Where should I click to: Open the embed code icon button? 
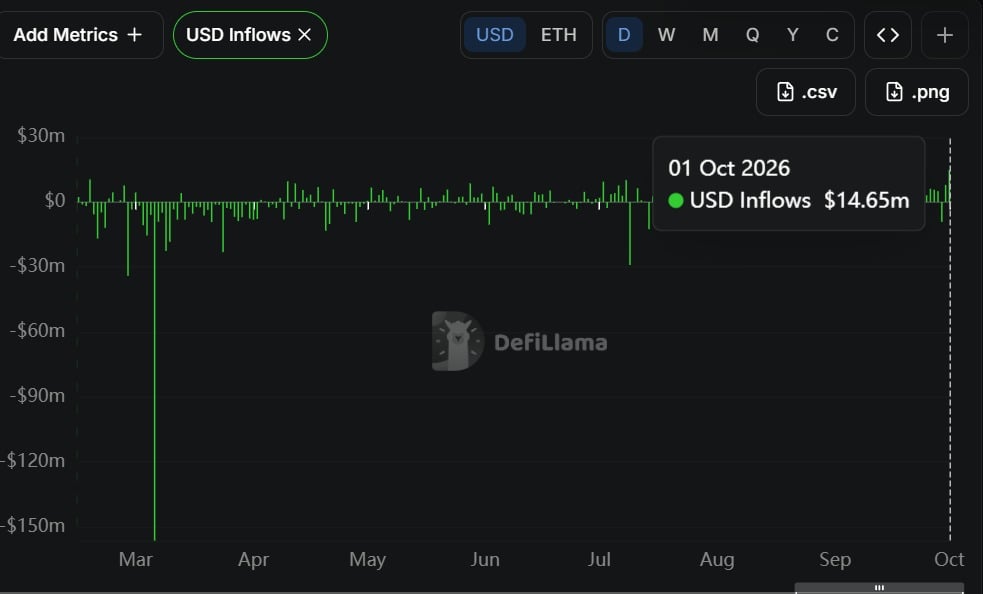[x=888, y=35]
